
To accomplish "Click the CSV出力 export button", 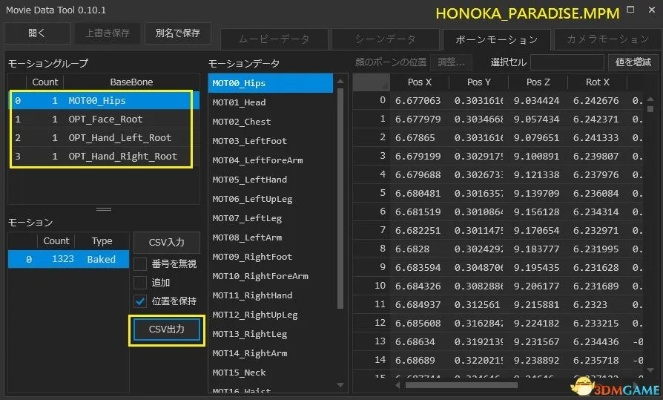I will tap(167, 329).
